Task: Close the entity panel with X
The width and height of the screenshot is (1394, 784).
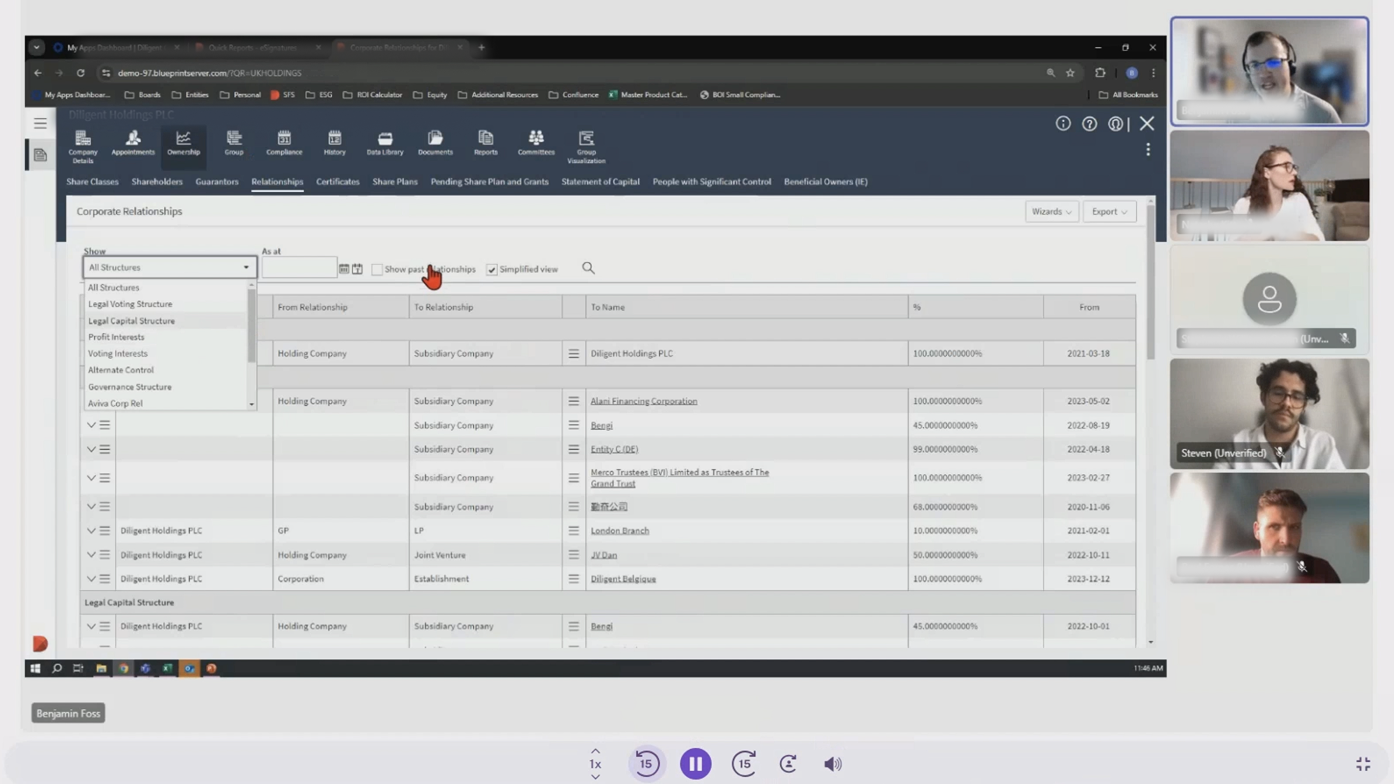Action: 1147,124
